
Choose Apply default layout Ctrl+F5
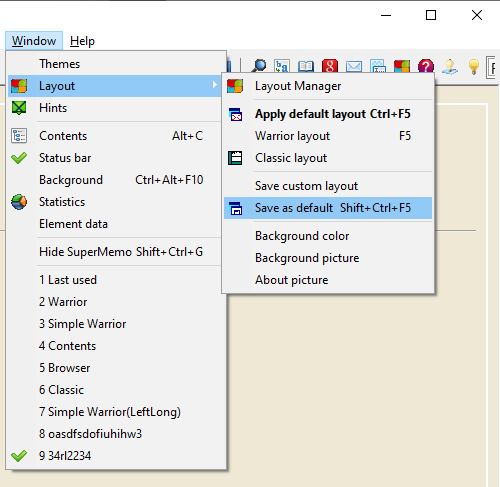328,114
